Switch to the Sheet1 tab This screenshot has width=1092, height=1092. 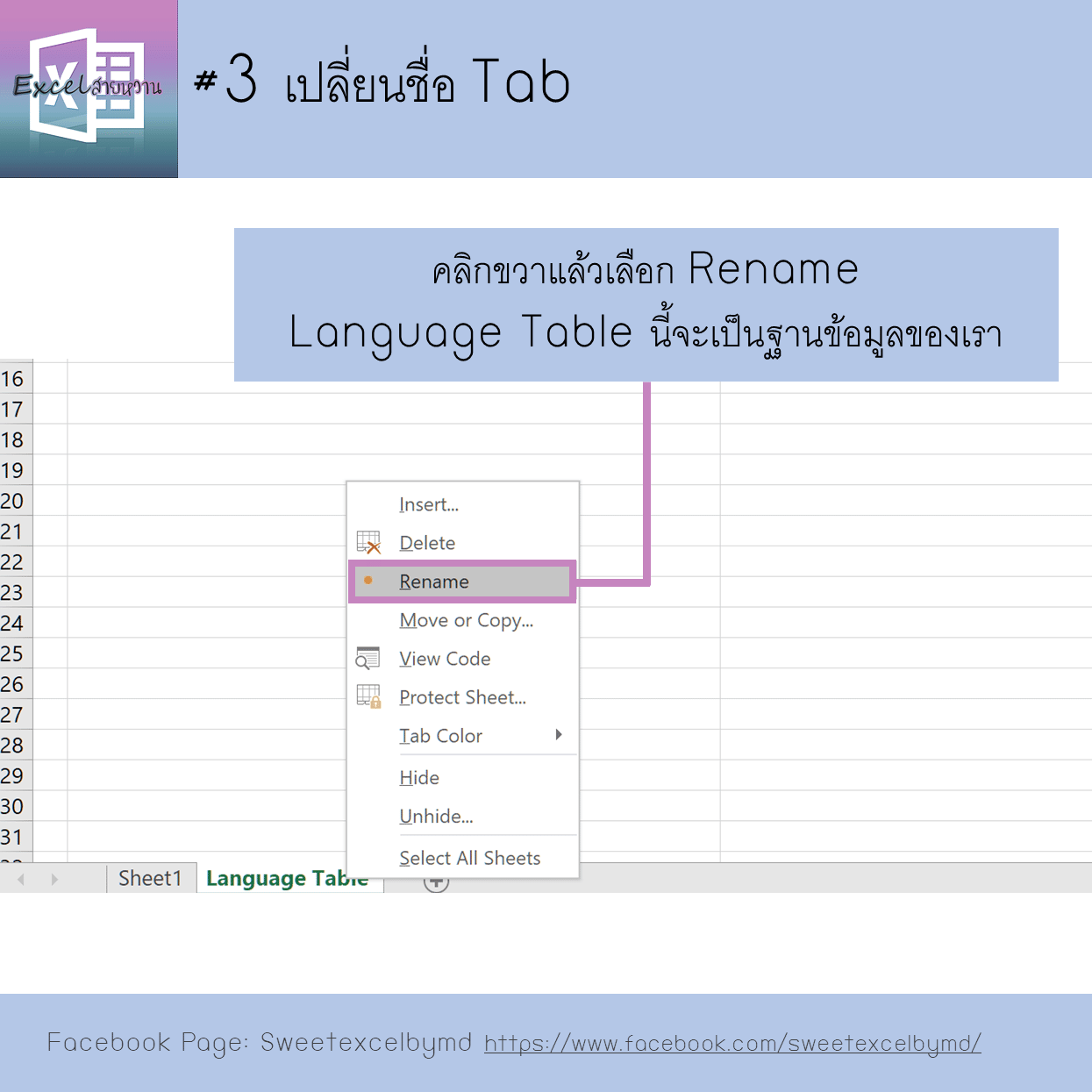tap(150, 878)
